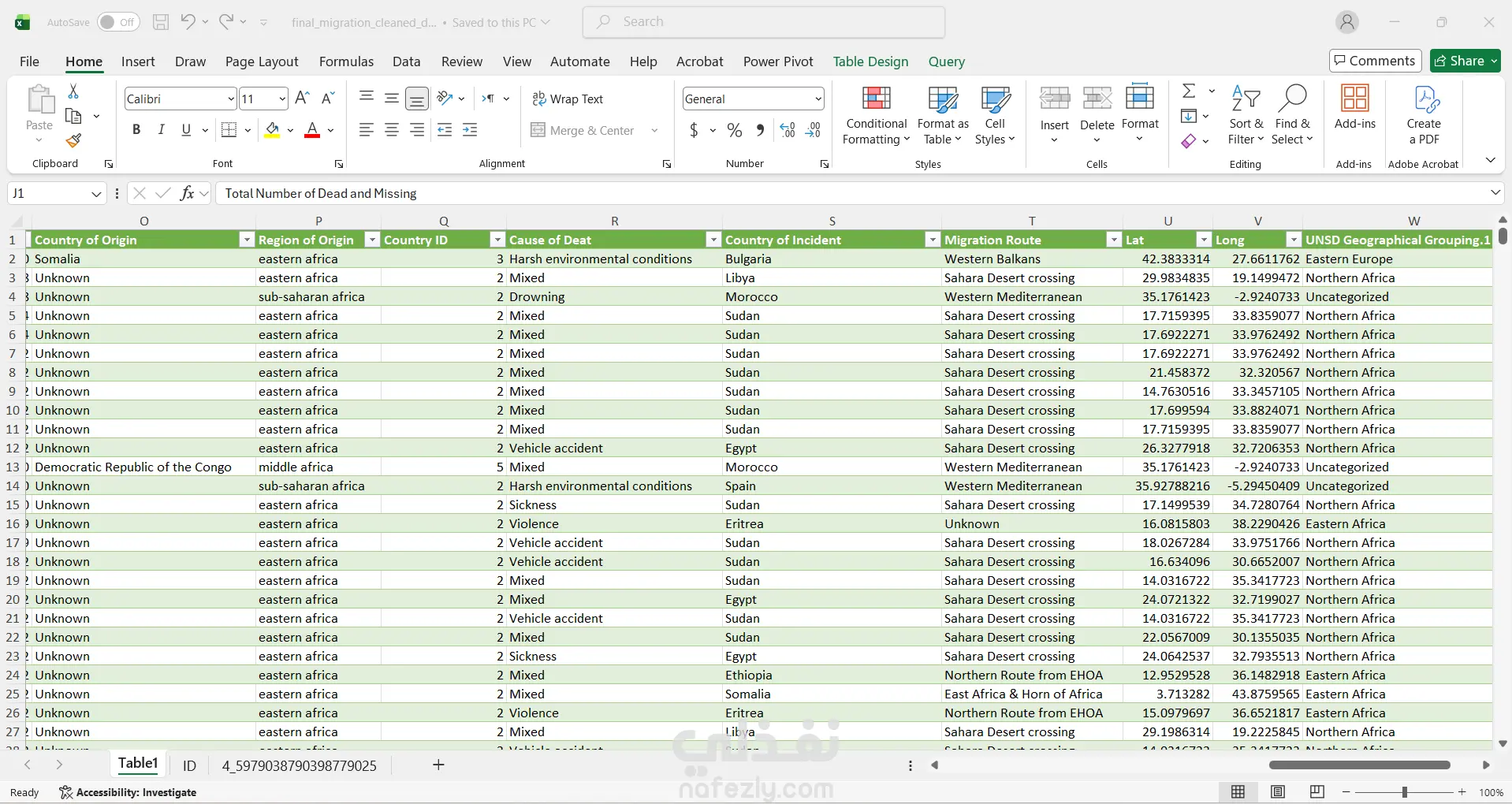Switch to the Insert ribbon tab
The image size is (1512, 804).
[138, 61]
